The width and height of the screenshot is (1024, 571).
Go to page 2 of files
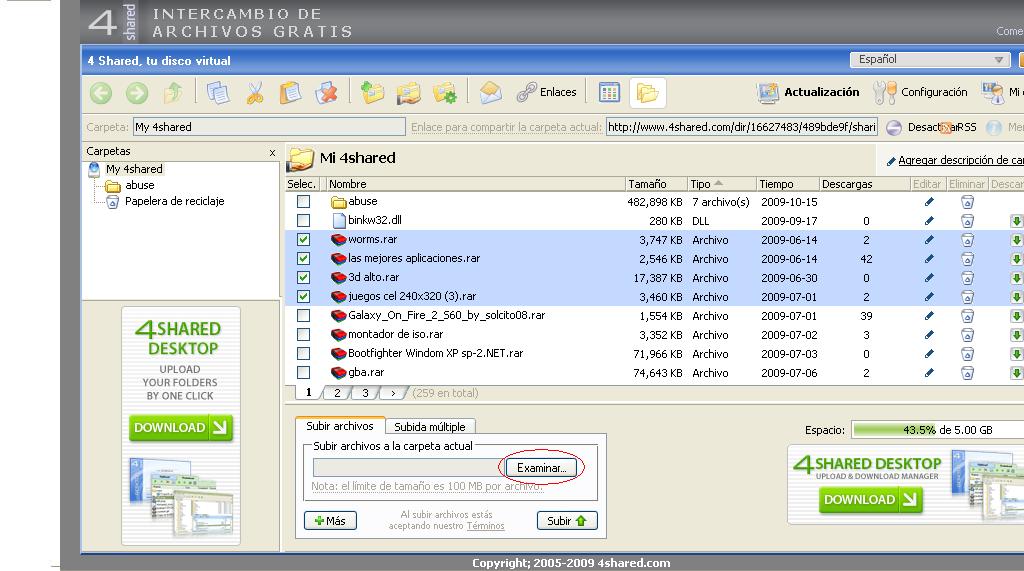pos(337,393)
